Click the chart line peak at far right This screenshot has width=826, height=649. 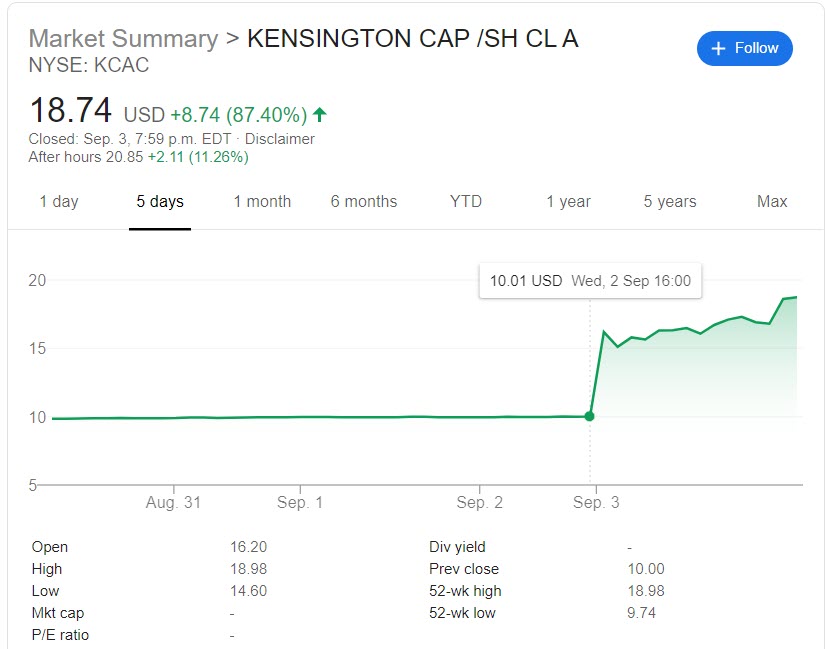click(x=796, y=297)
